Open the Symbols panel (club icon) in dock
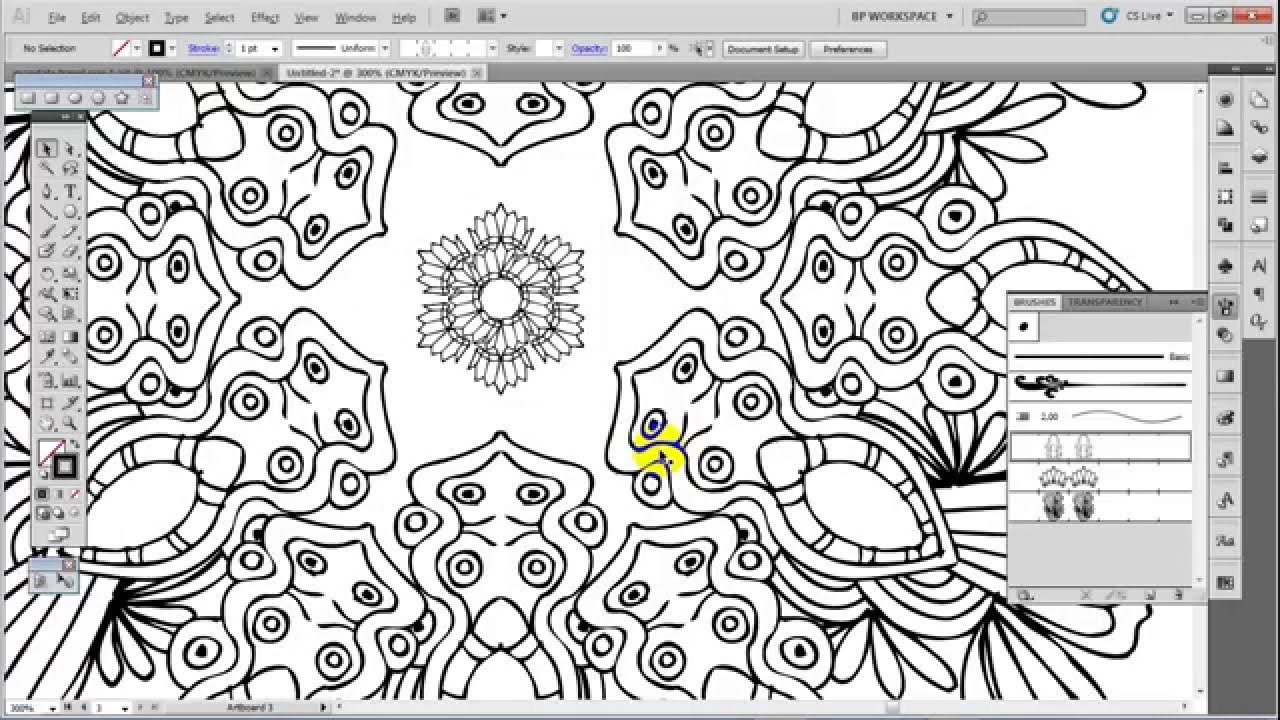Viewport: 1280px width, 720px height. pyautogui.click(x=1226, y=267)
